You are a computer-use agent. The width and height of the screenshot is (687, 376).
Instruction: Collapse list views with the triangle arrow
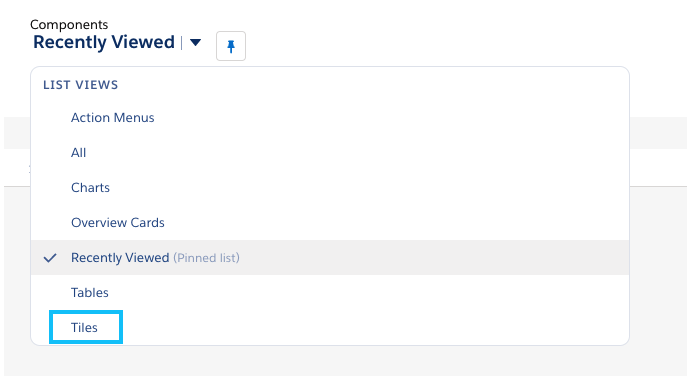195,43
